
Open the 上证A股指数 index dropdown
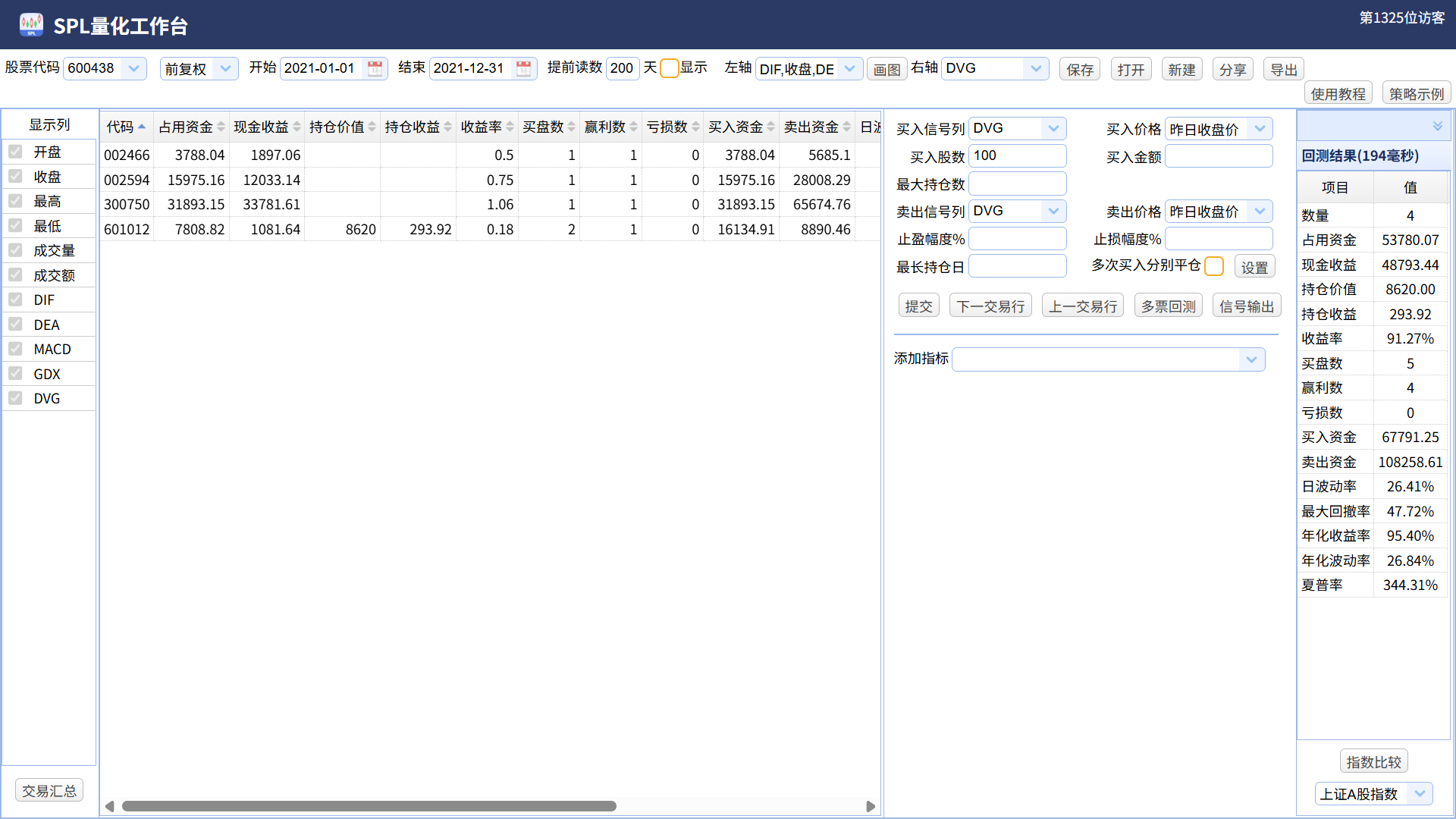[1420, 794]
